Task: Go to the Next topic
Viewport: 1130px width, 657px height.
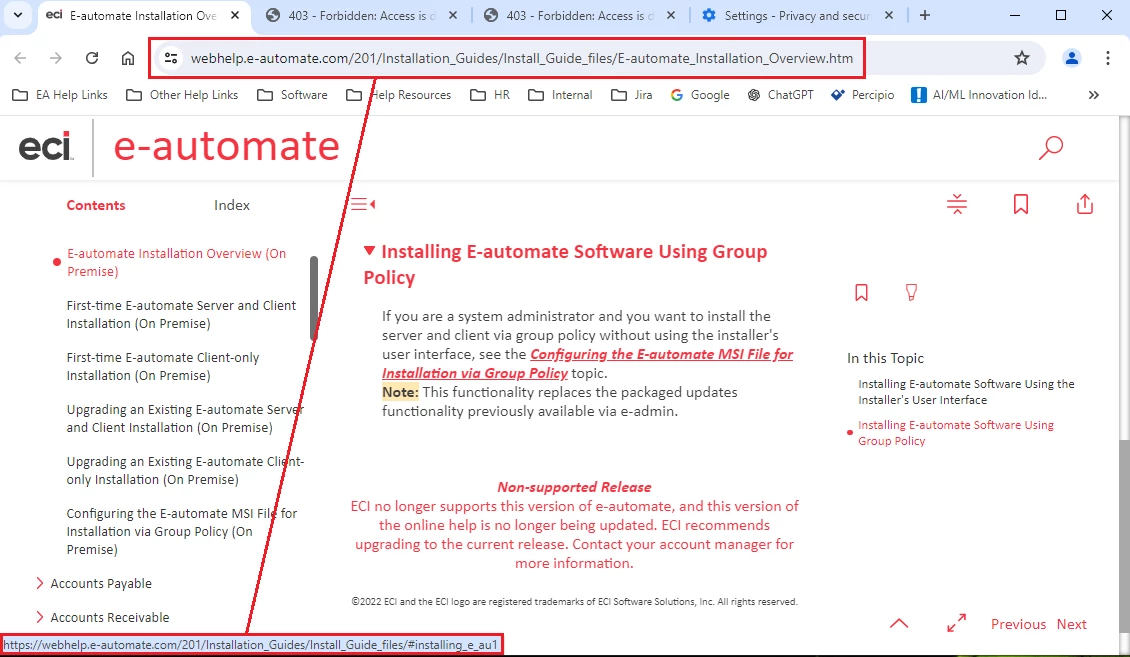Action: click(1072, 625)
